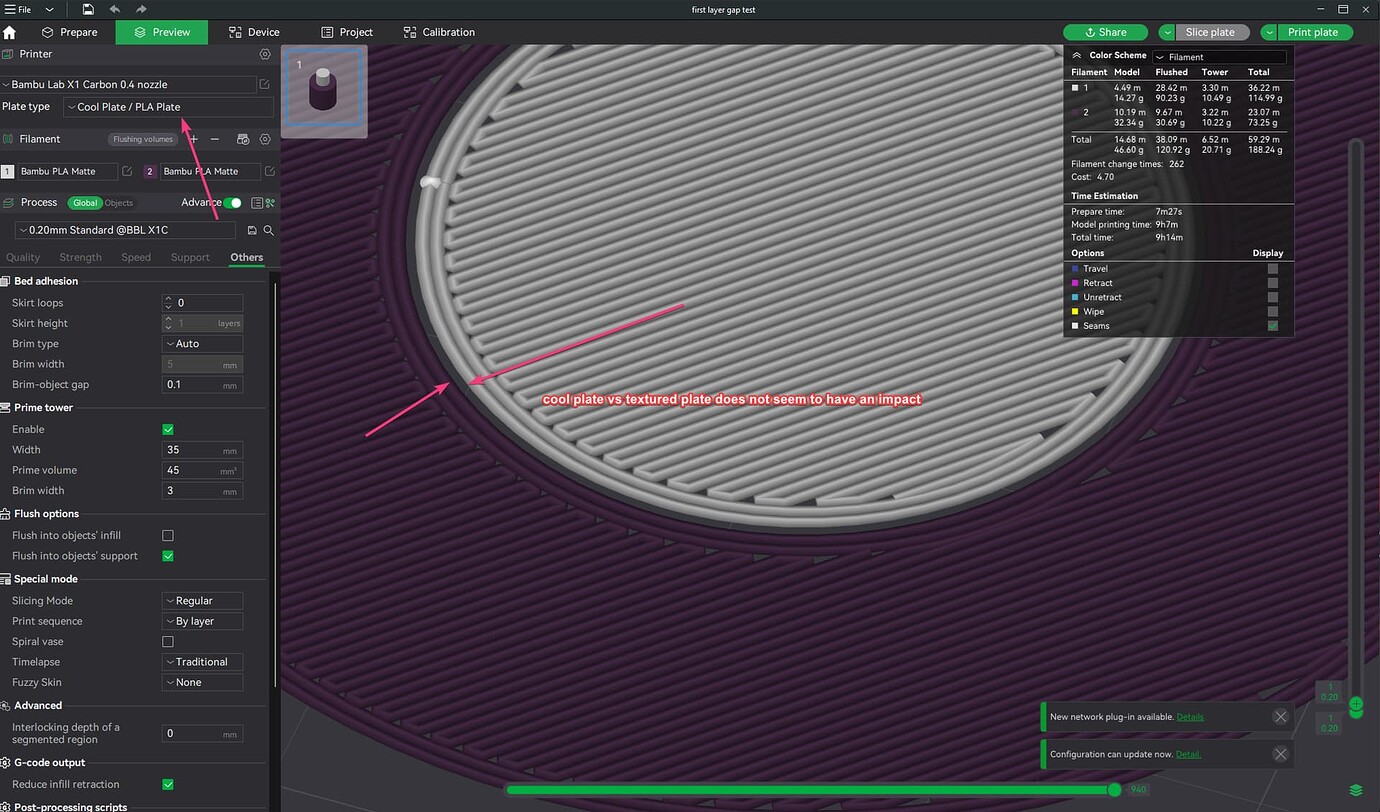Open the AMS filament sync icon

(242, 139)
